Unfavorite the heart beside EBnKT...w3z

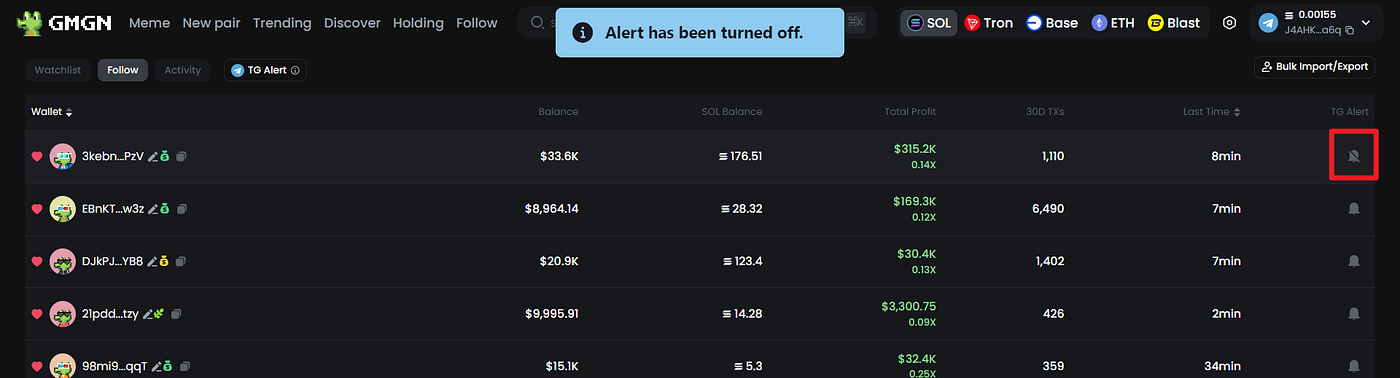37,209
